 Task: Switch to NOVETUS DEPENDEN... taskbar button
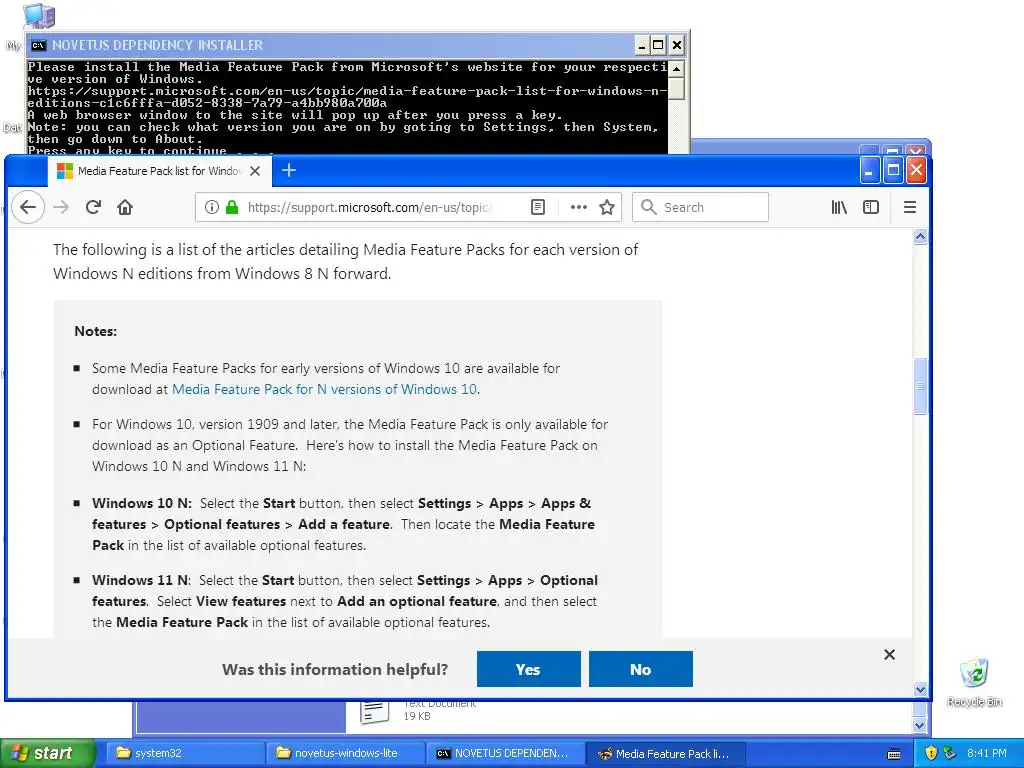(x=504, y=753)
